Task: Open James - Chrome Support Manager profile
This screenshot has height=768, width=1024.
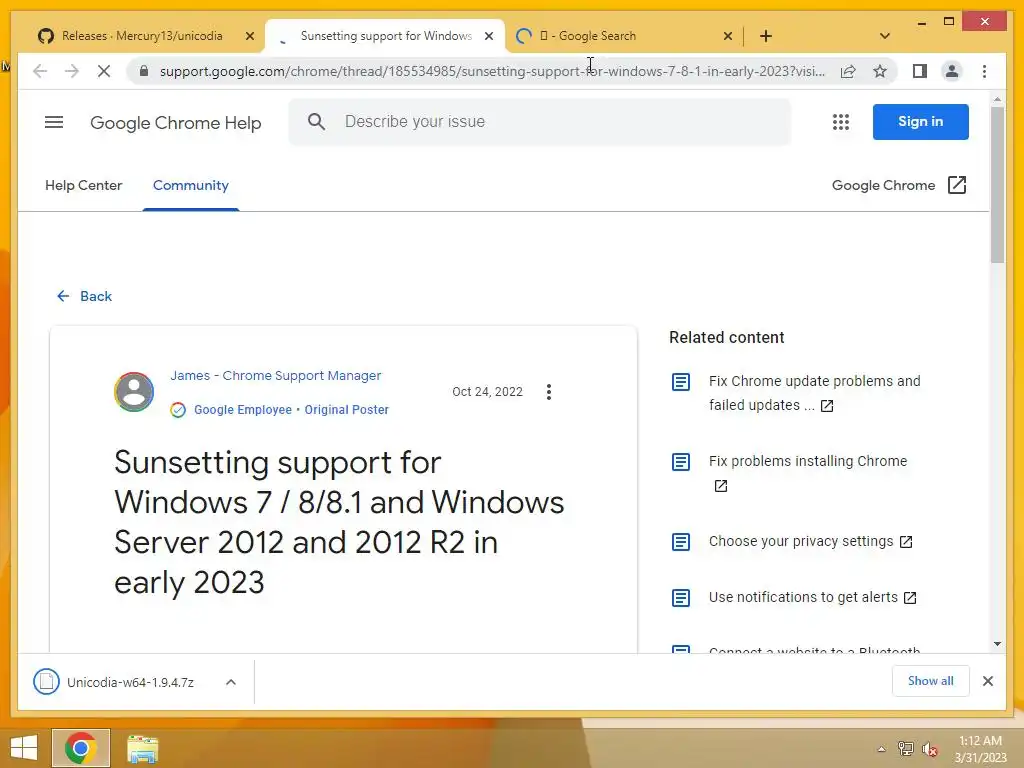Action: [276, 376]
